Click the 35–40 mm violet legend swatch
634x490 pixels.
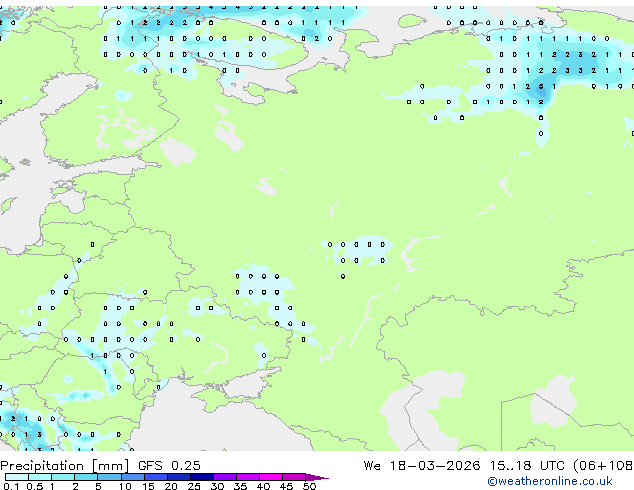tap(248, 477)
